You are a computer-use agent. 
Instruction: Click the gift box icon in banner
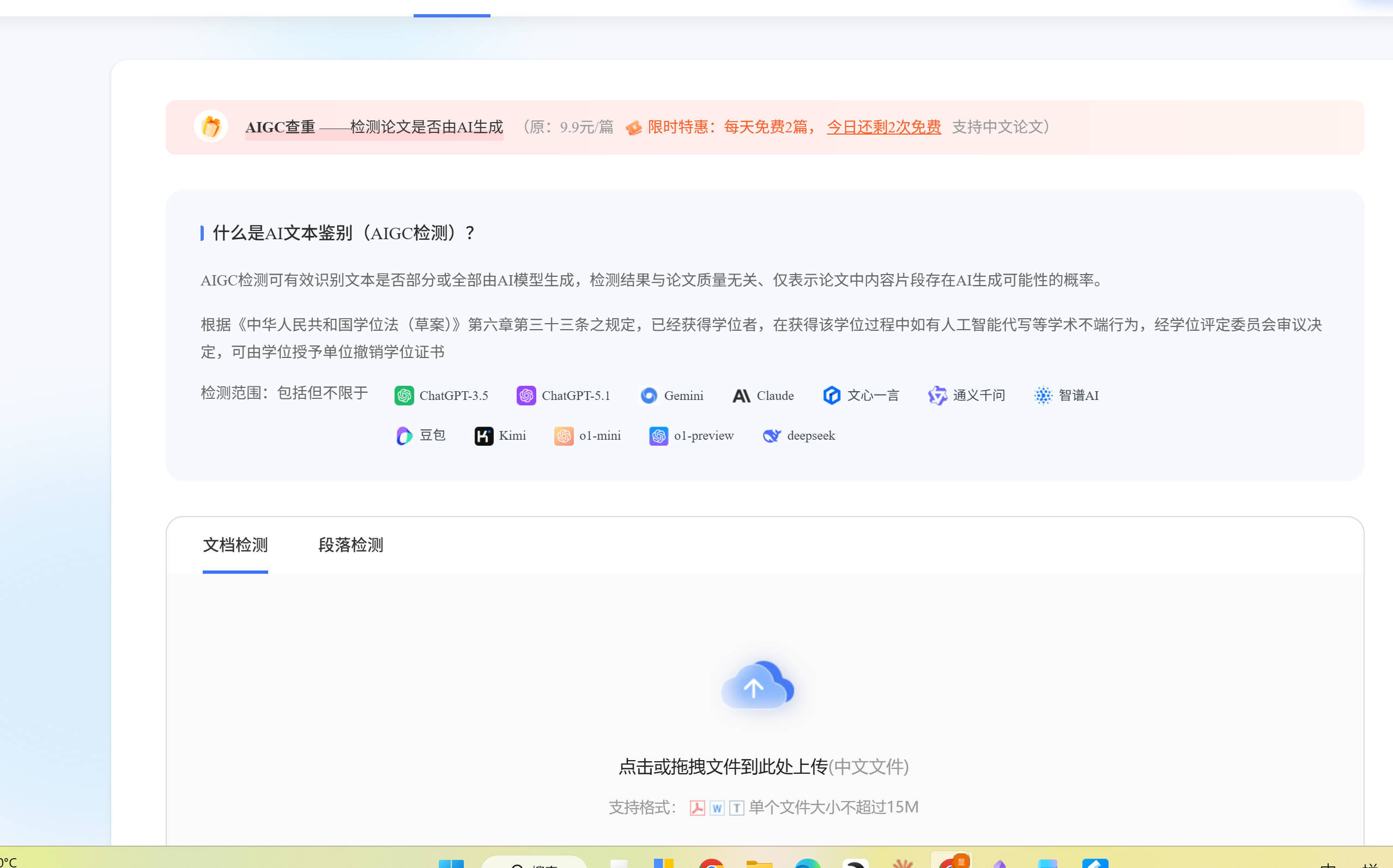tap(211, 126)
